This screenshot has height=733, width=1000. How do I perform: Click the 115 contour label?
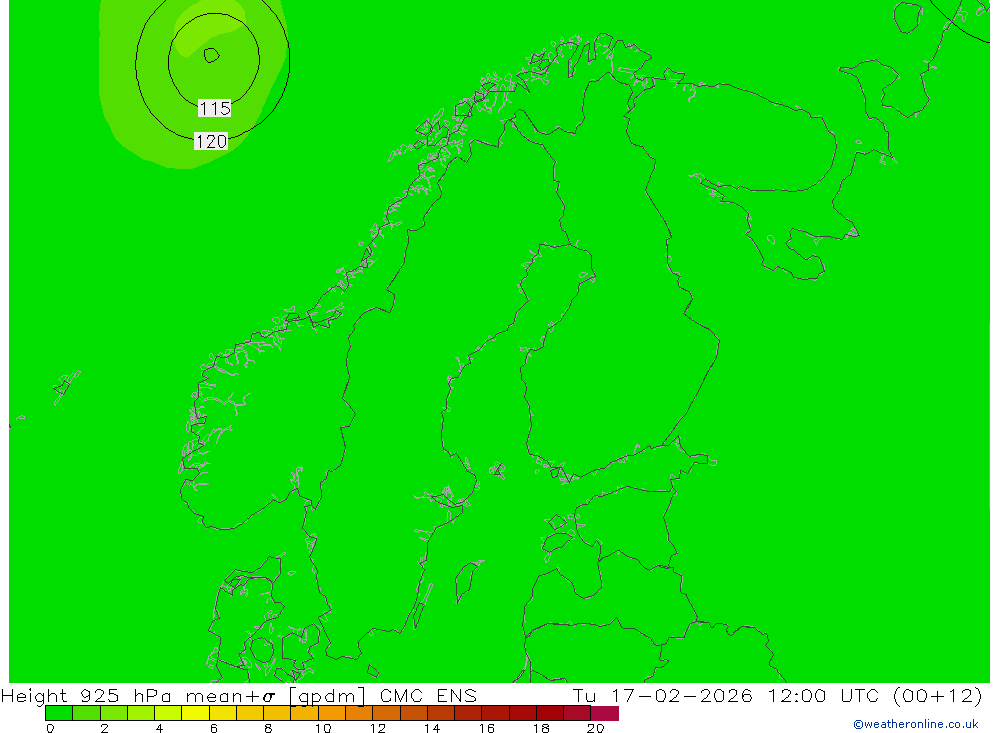point(214,108)
